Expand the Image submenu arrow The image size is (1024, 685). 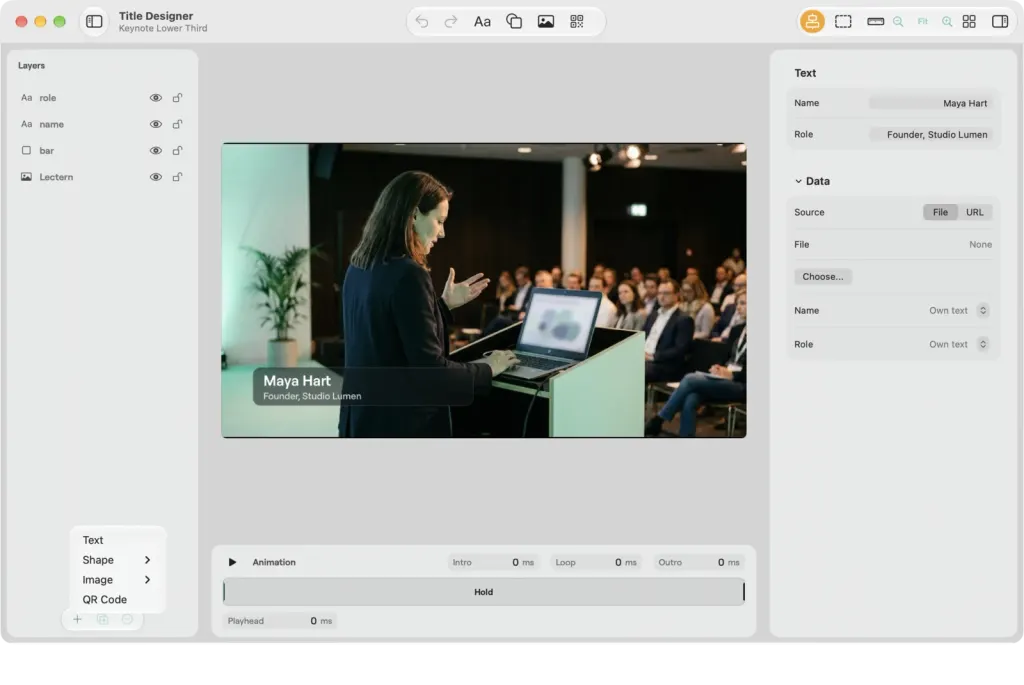(148, 579)
